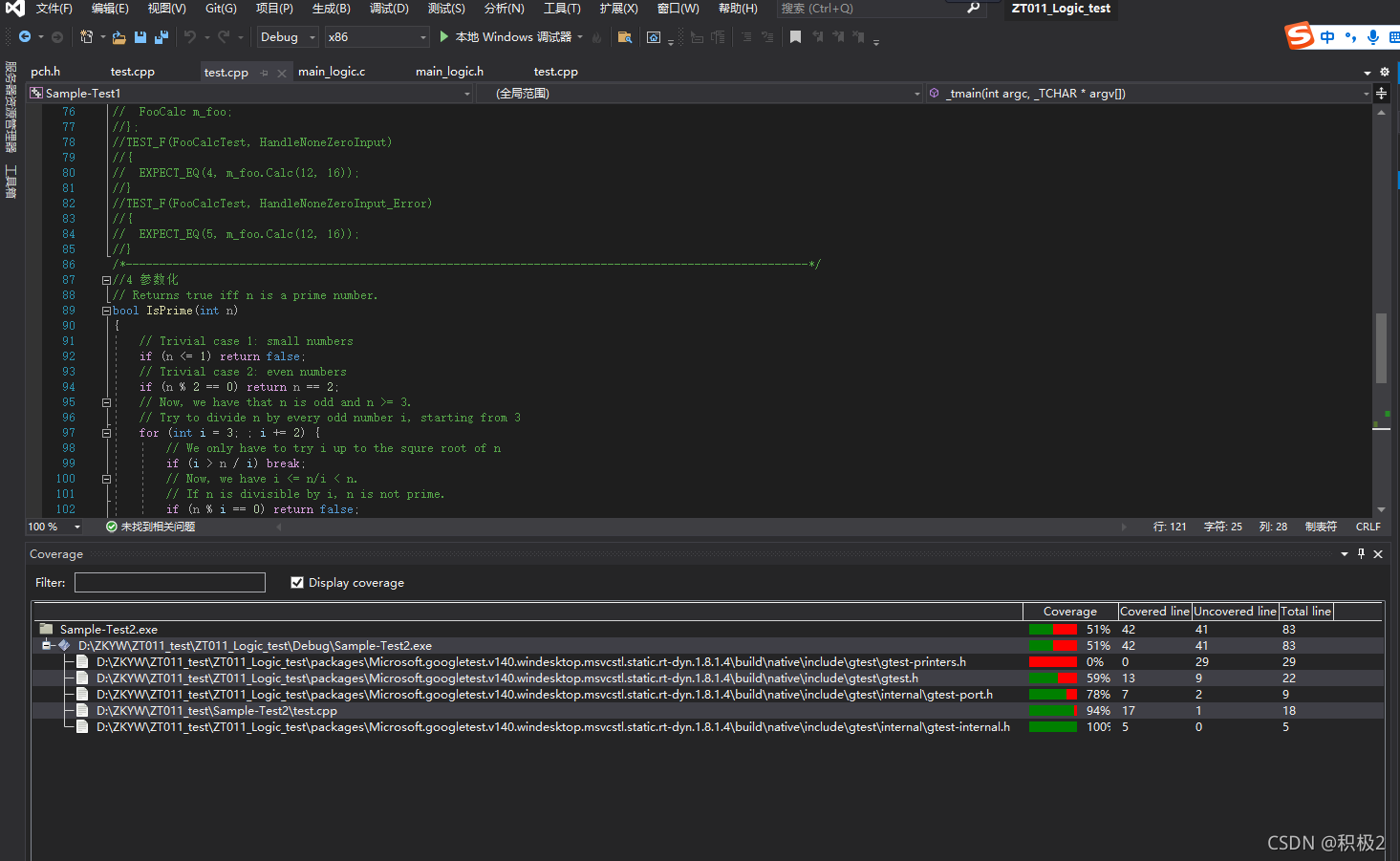The image size is (1400, 861).
Task: Click the editor vertical scrollbar thumb
Action: (1381, 348)
